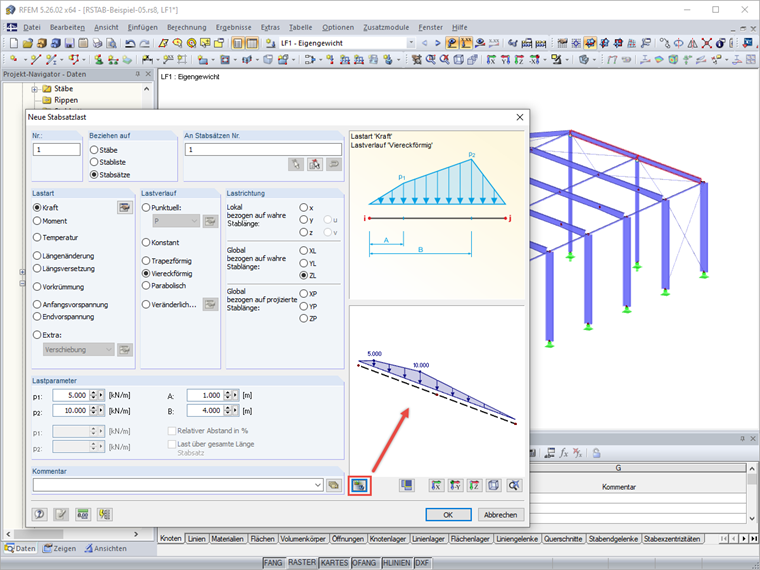The height and width of the screenshot is (570, 760).
Task: Click the Nr. input field
Action: (57, 150)
